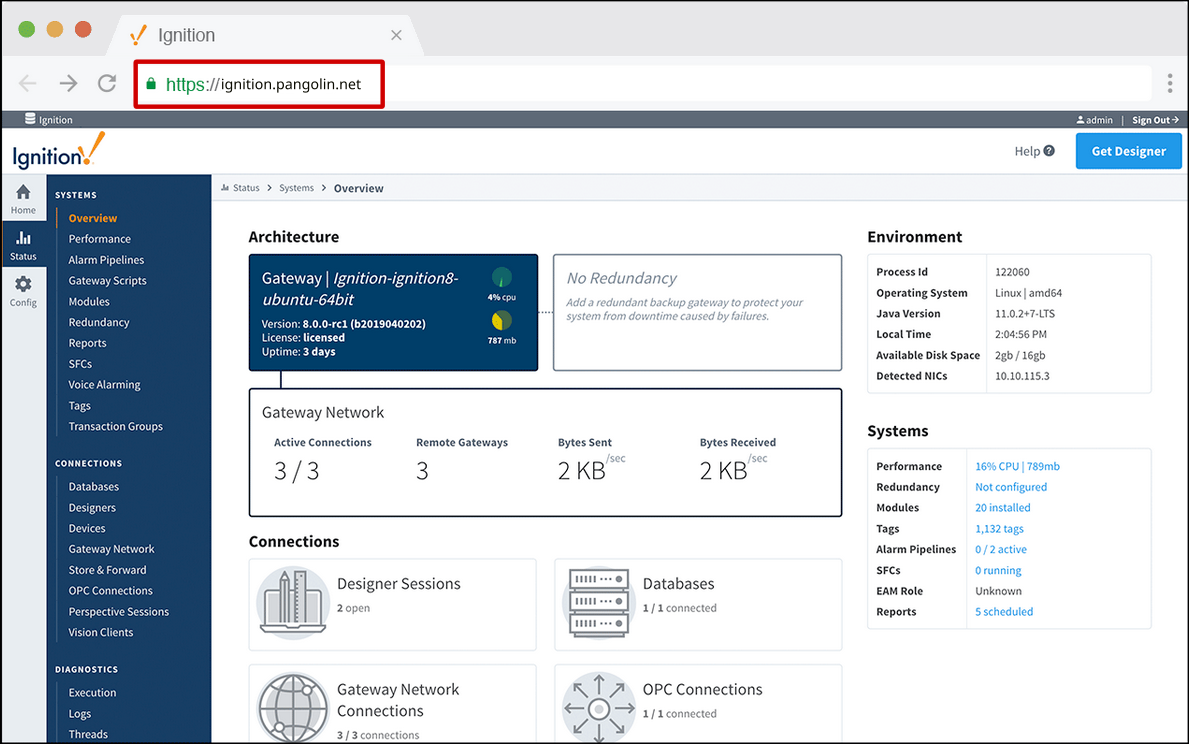Open the sidebar Tags item
The height and width of the screenshot is (744, 1189).
(x=80, y=406)
